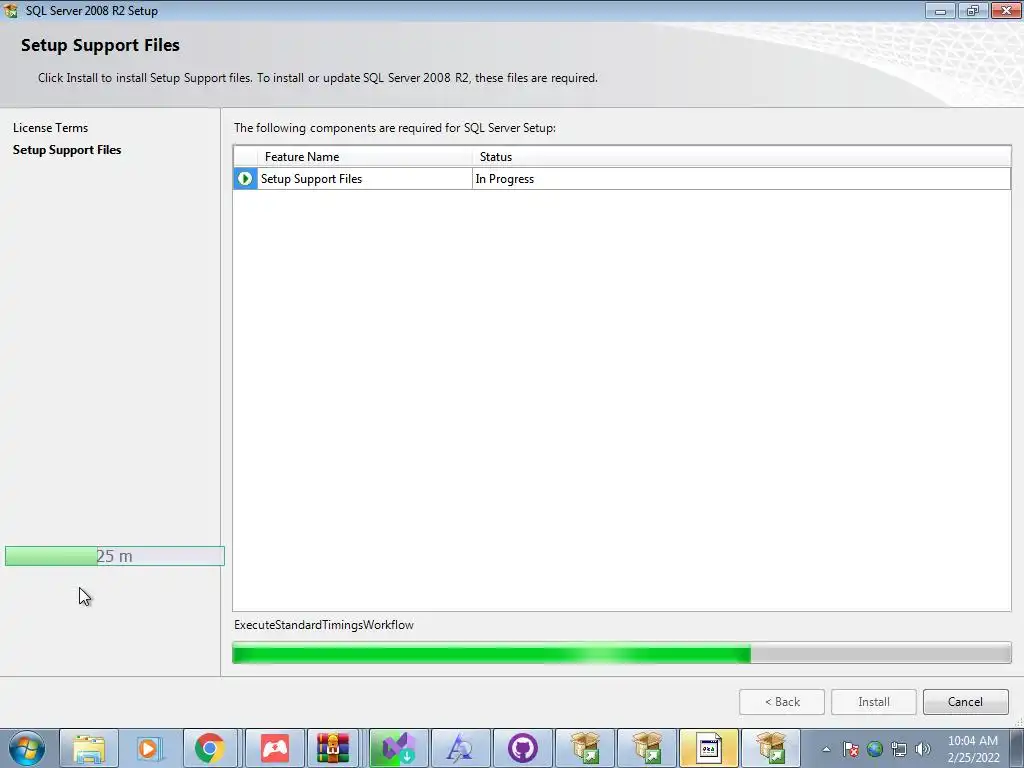
Task: Click the window resize grip below the Cancel button
Action: tap(1017, 723)
